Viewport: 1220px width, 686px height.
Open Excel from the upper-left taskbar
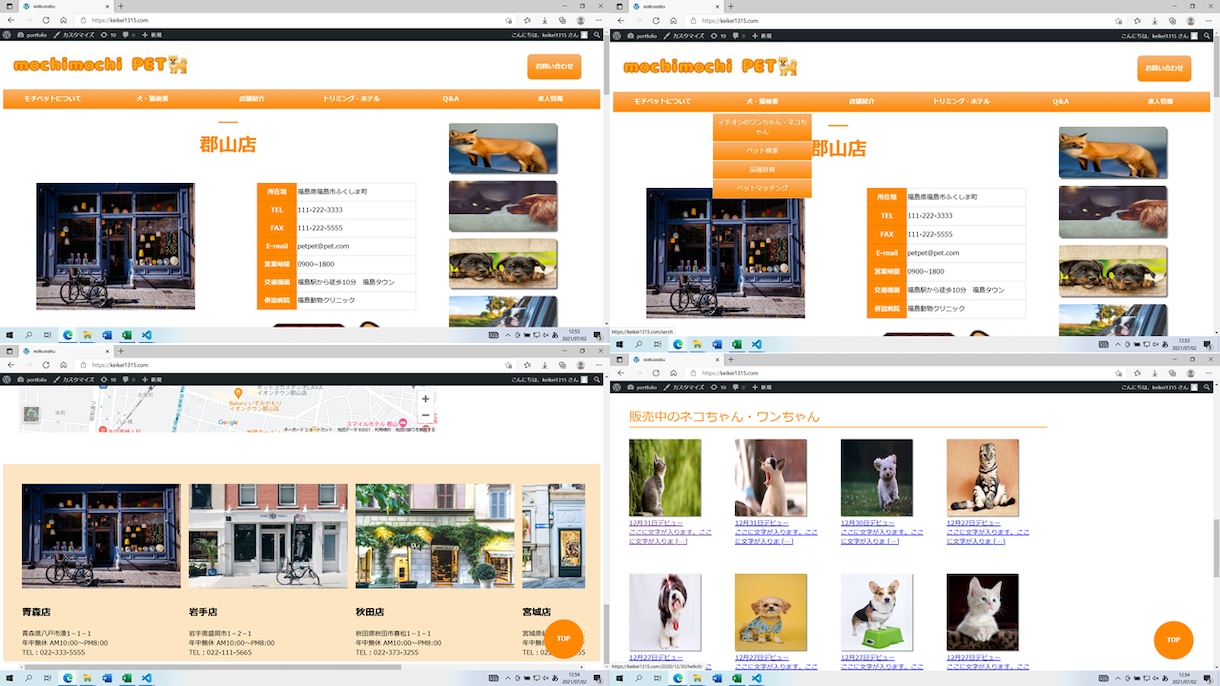point(127,336)
